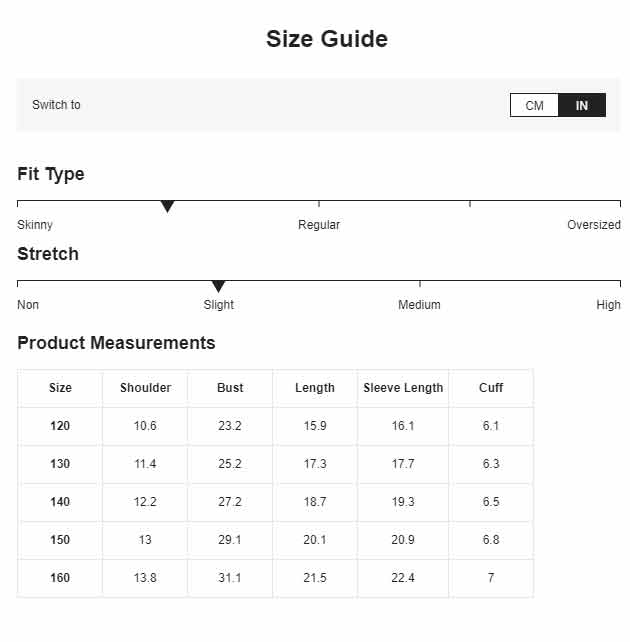Click the Skinny fit label
The height and width of the screenshot is (642, 630).
tap(35, 225)
